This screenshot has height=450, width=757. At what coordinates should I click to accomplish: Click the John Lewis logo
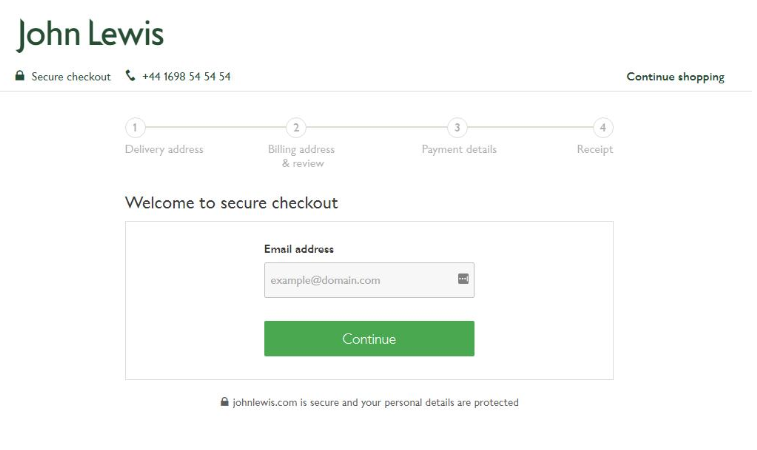click(90, 35)
